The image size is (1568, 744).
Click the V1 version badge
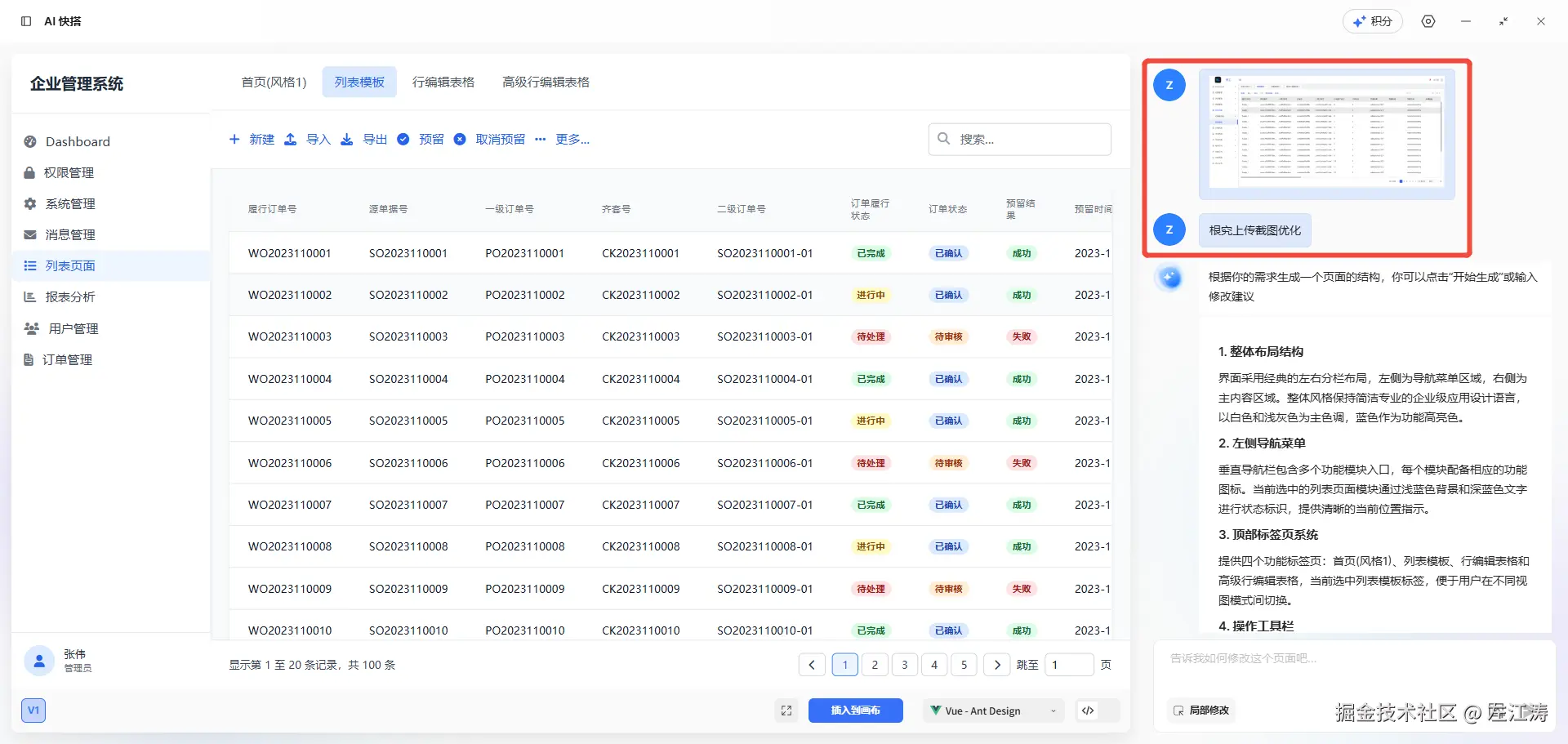33,711
